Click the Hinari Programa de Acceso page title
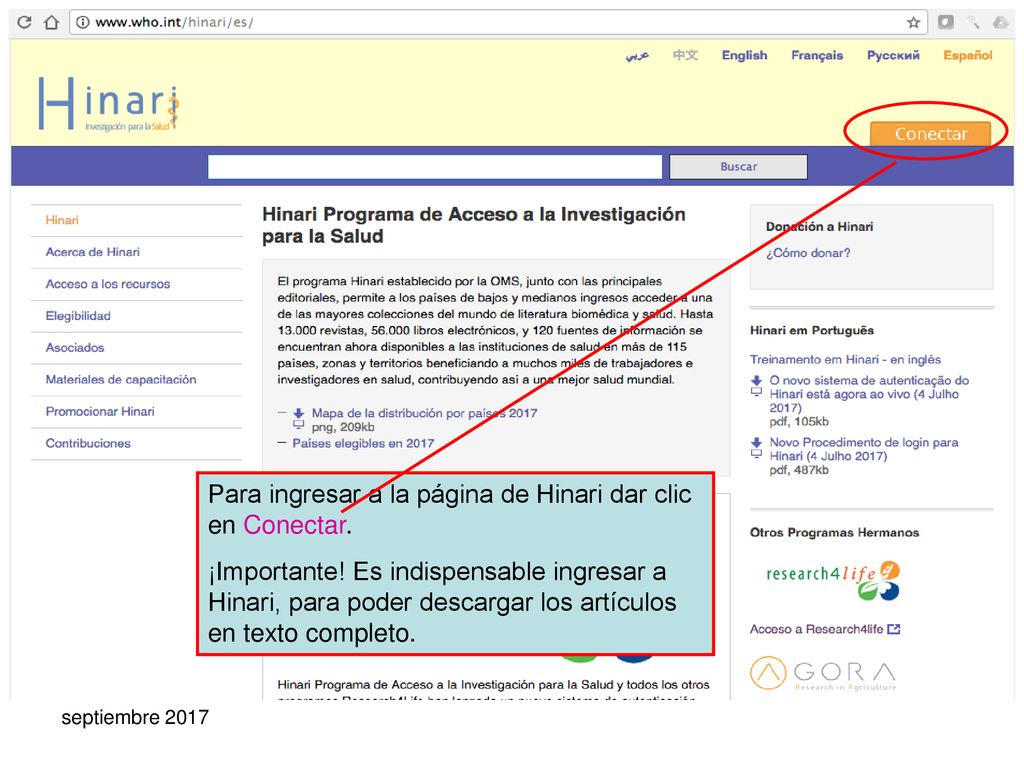Viewport: 1024px width, 768px height. [474, 225]
